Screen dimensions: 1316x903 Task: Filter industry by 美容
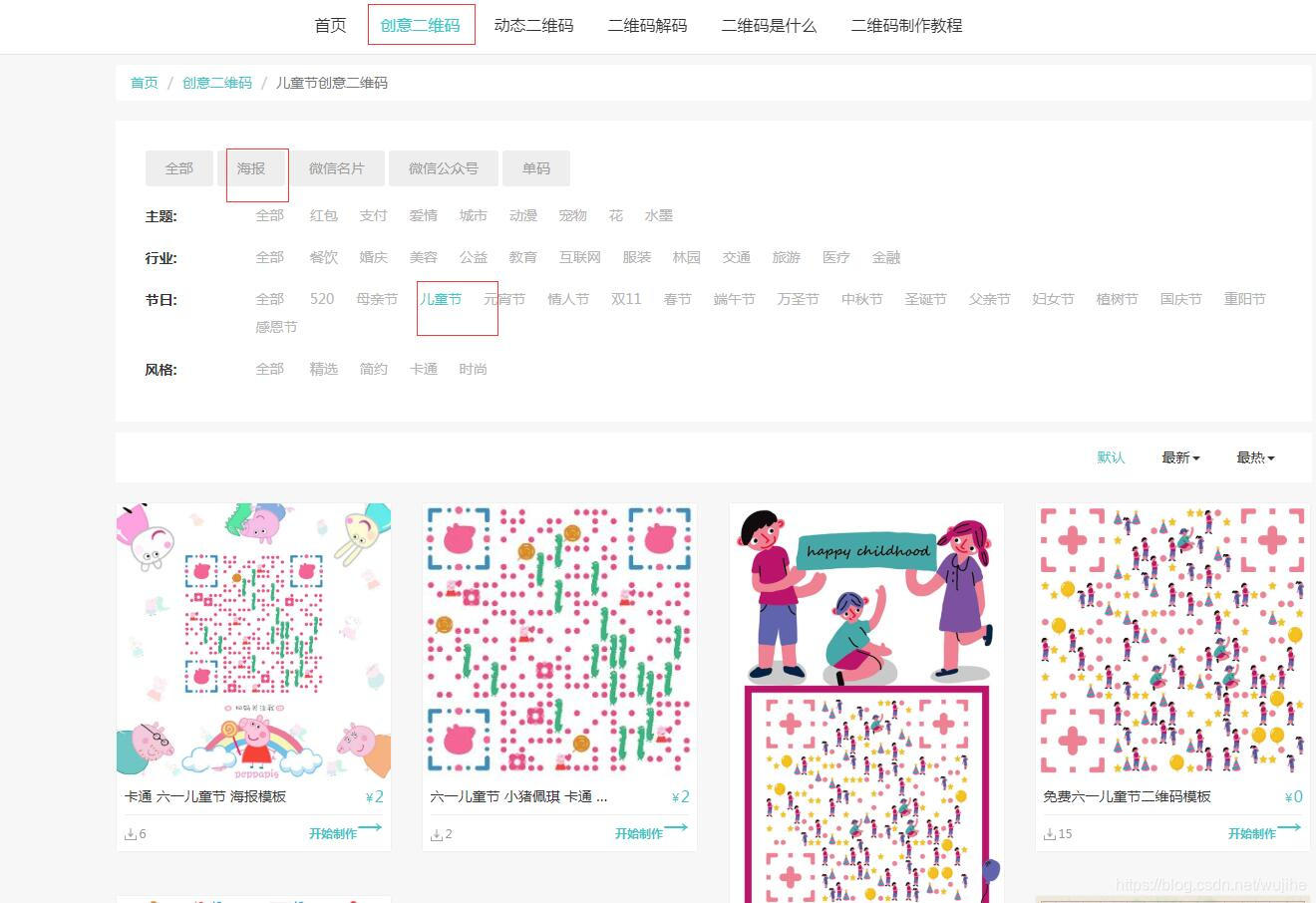point(424,257)
